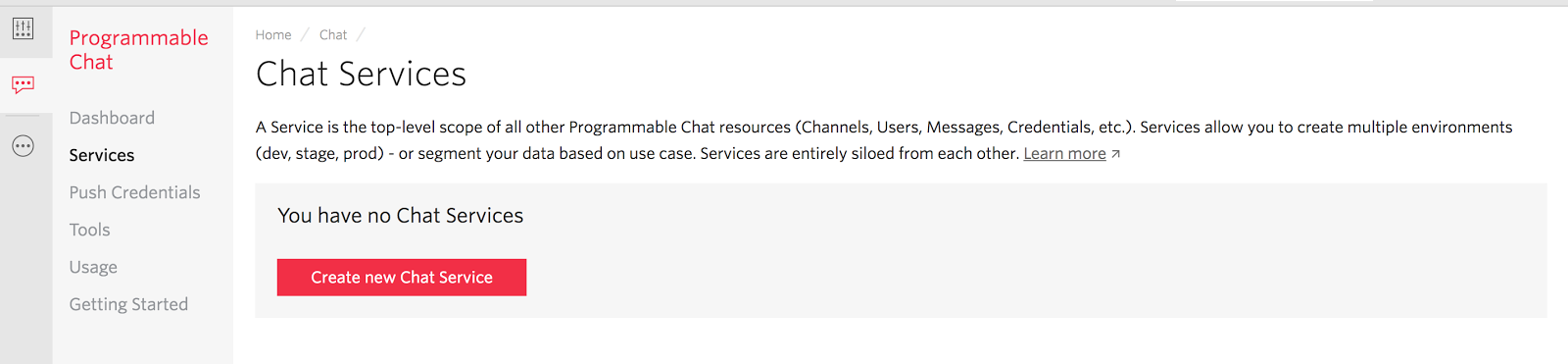The image size is (1568, 364).
Task: Open the Programmable Chat sidebar title
Action: click(138, 50)
